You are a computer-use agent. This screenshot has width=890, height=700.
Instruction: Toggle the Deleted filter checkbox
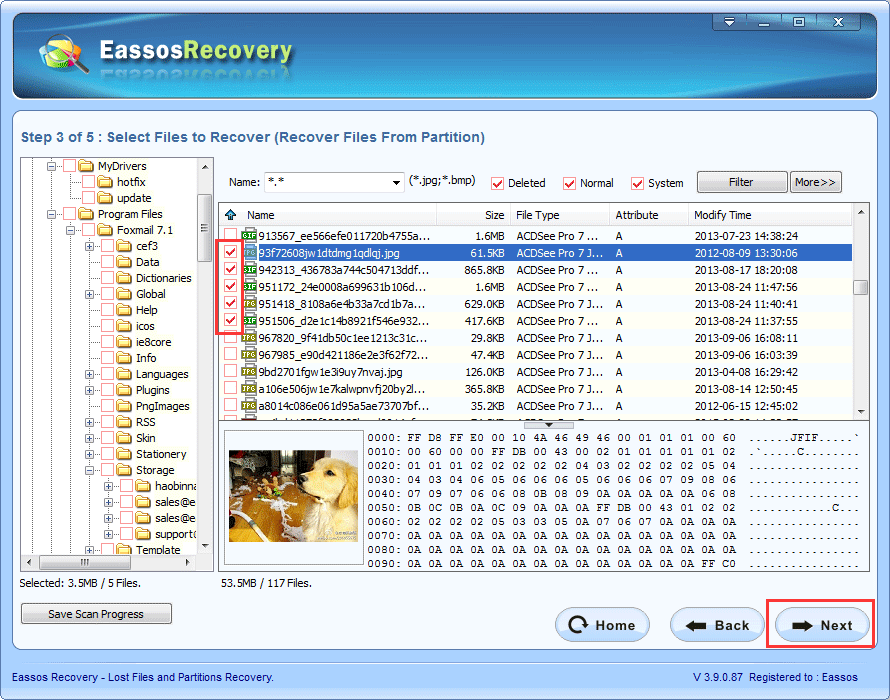click(497, 183)
